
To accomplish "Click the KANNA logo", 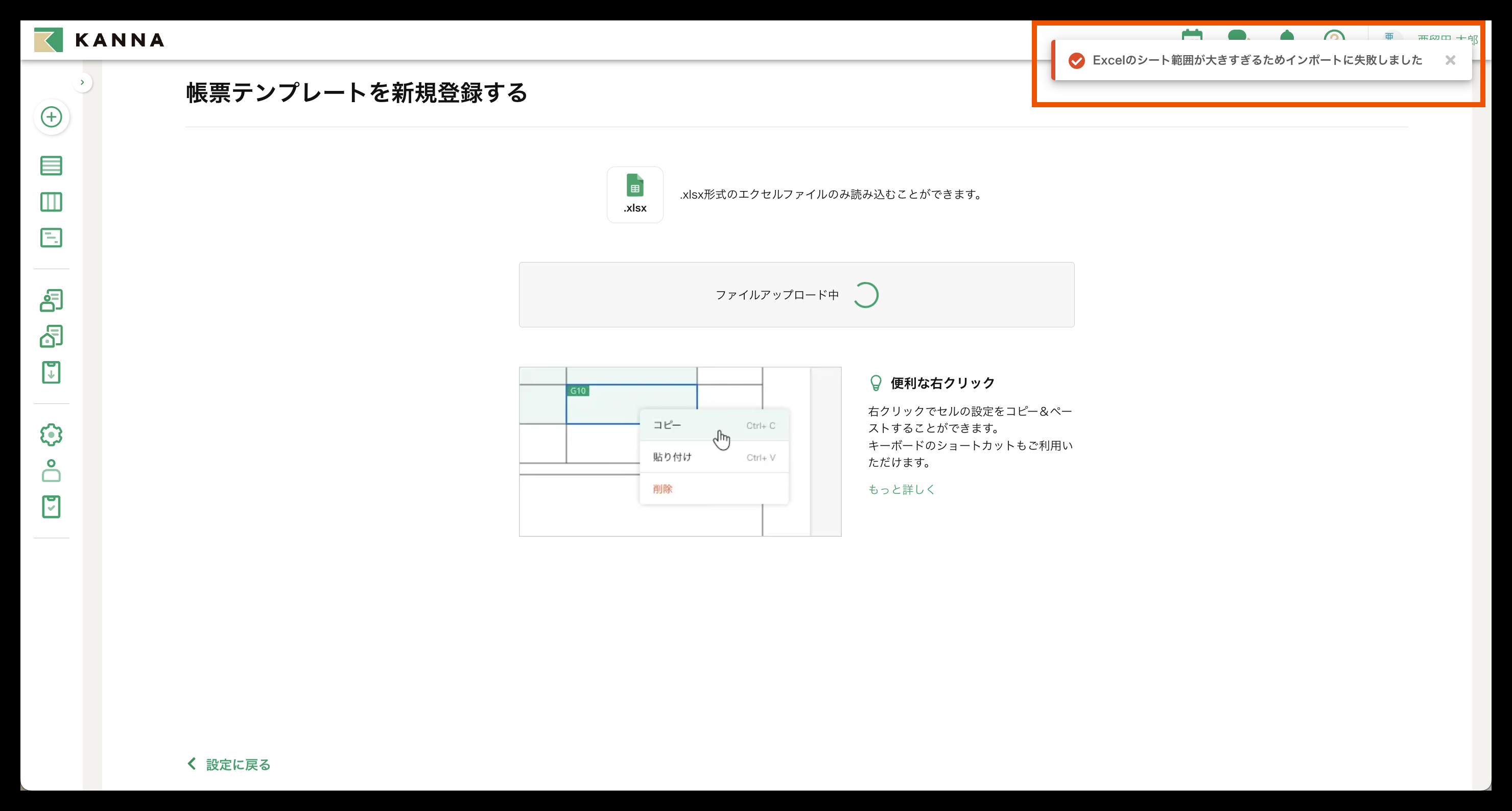I will coord(100,40).
